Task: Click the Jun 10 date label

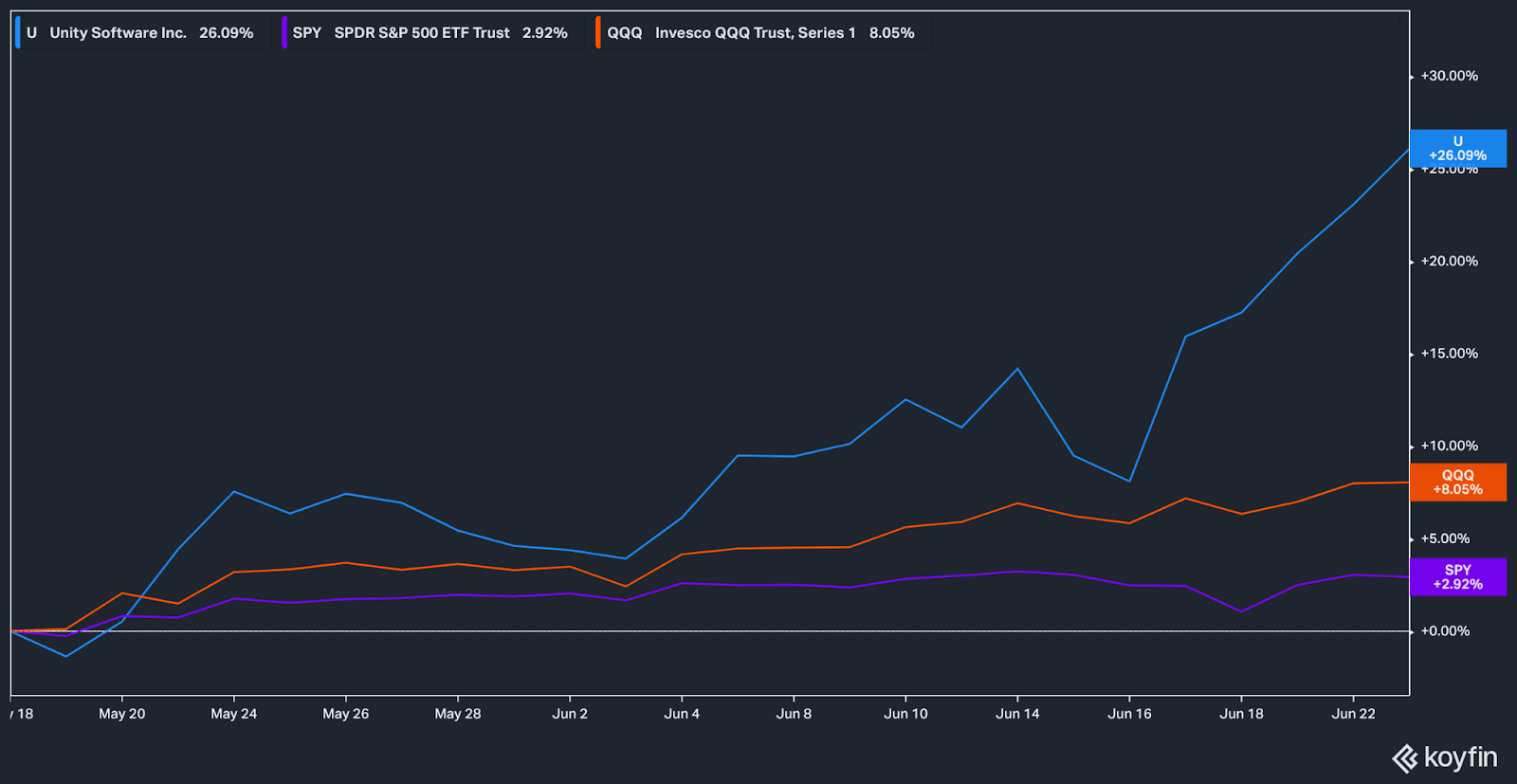Action: coord(905,714)
